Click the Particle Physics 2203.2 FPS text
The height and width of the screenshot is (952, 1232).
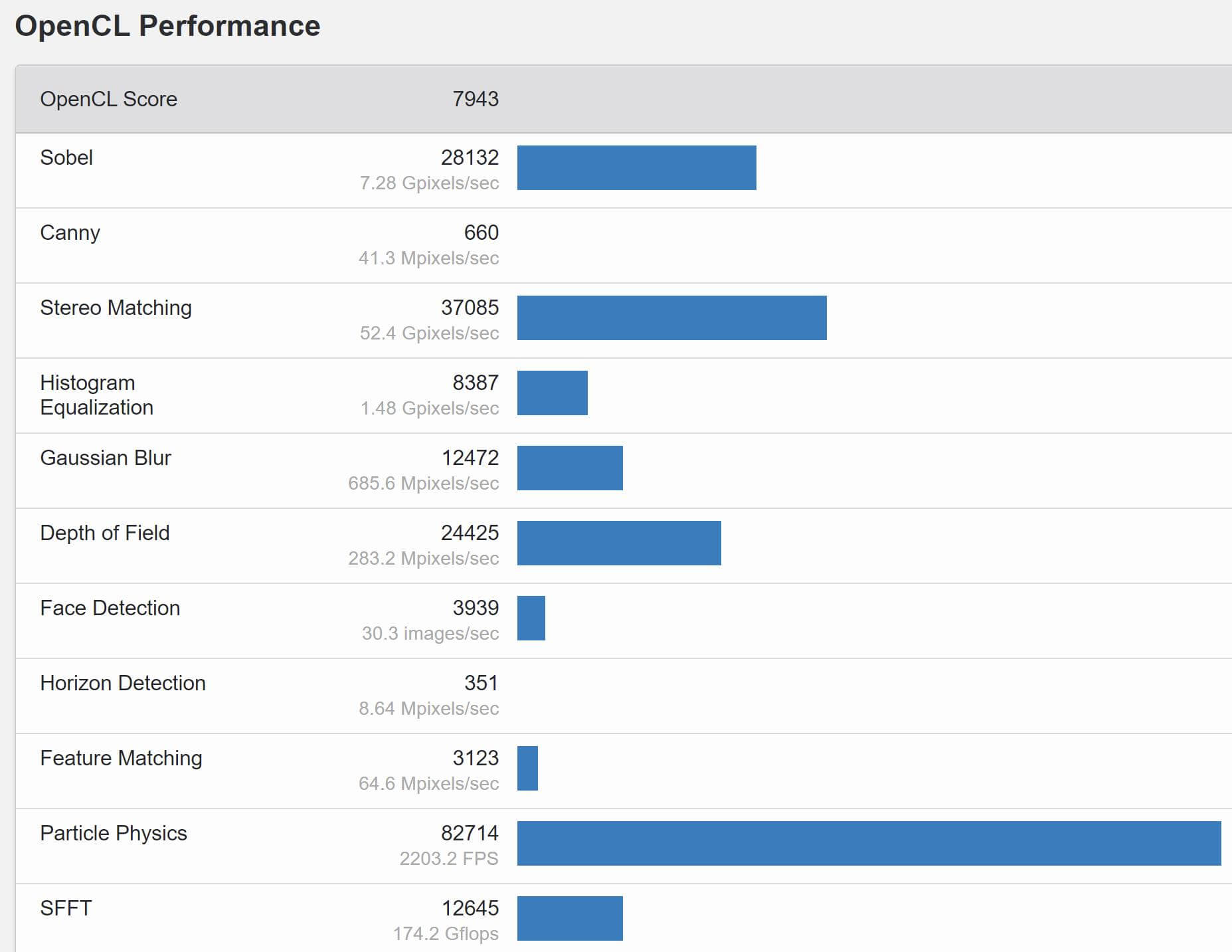click(448, 858)
